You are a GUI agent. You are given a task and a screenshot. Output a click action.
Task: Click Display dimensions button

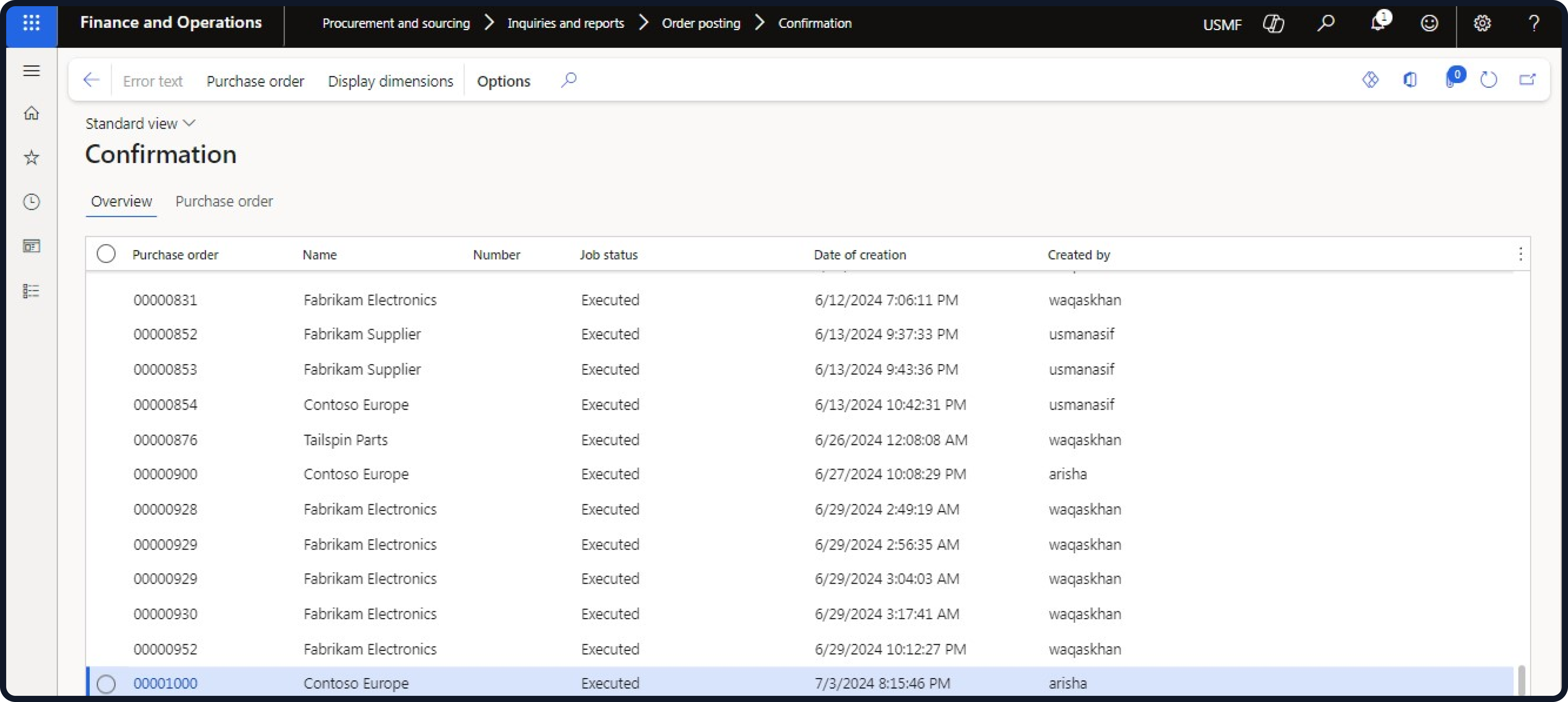pos(390,81)
